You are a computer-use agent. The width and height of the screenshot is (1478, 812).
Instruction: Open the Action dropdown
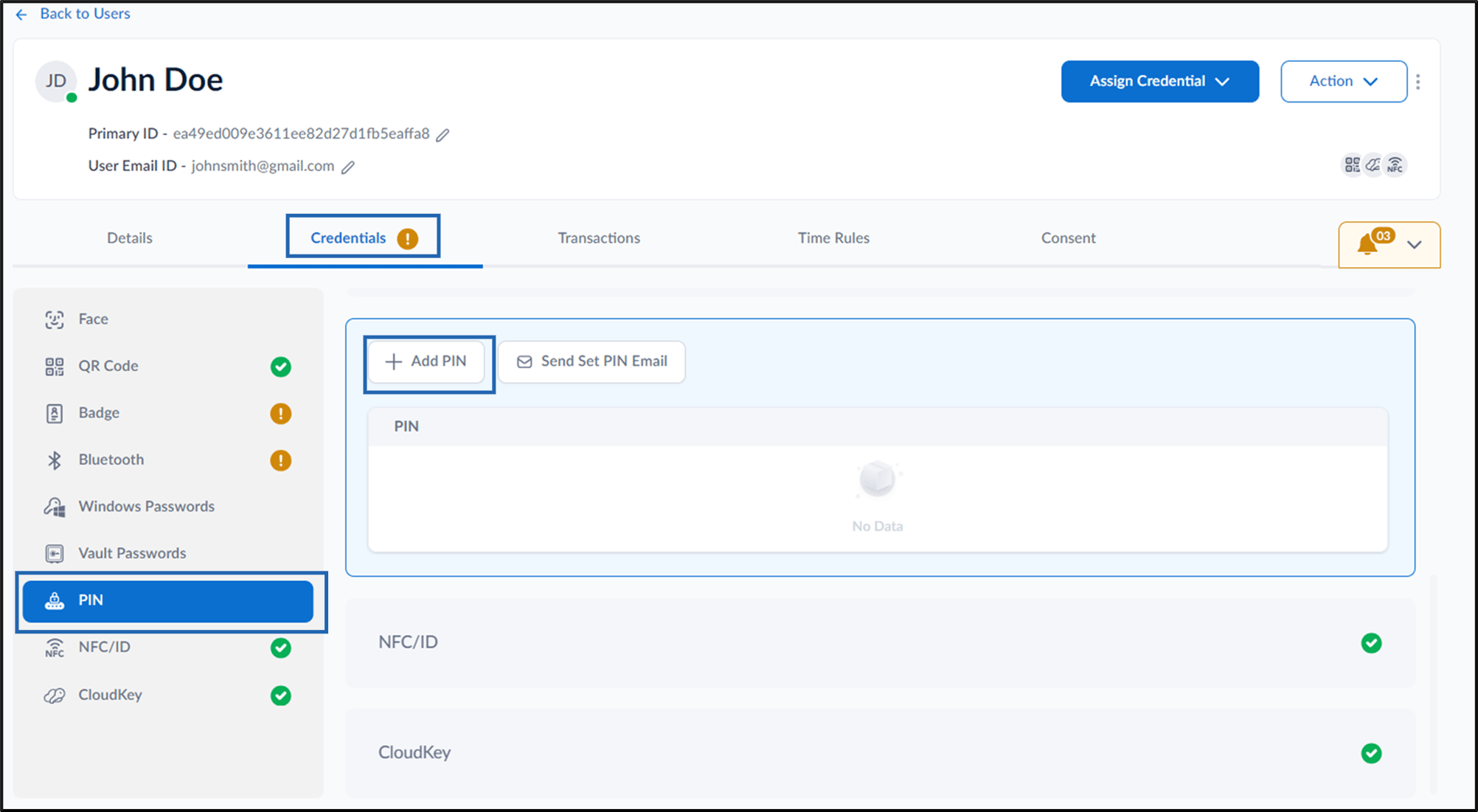click(x=1343, y=81)
